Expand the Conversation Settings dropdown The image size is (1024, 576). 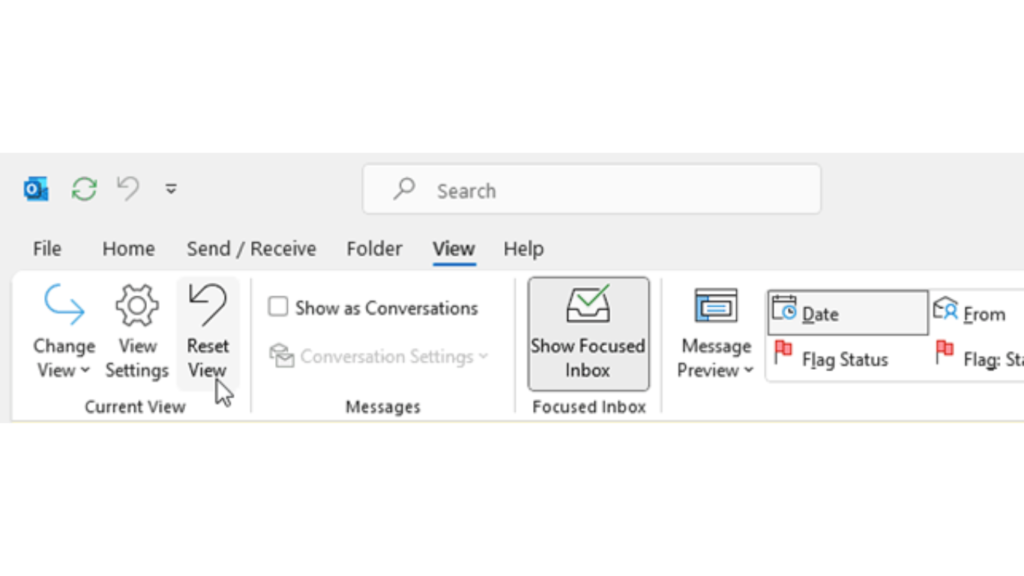tap(379, 356)
